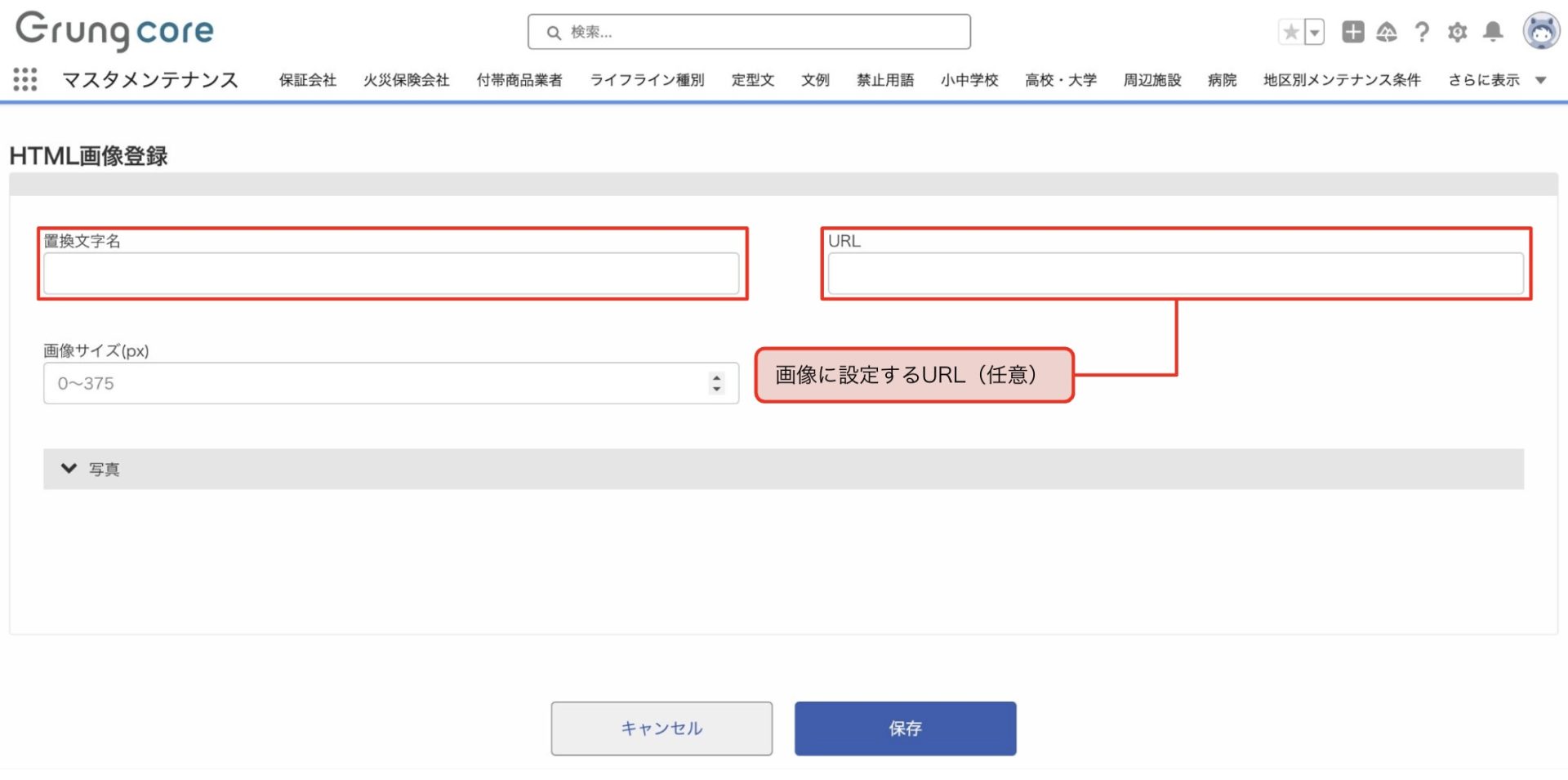This screenshot has height=780, width=1568.
Task: Switch to the 保証会社 tab
Action: click(307, 80)
